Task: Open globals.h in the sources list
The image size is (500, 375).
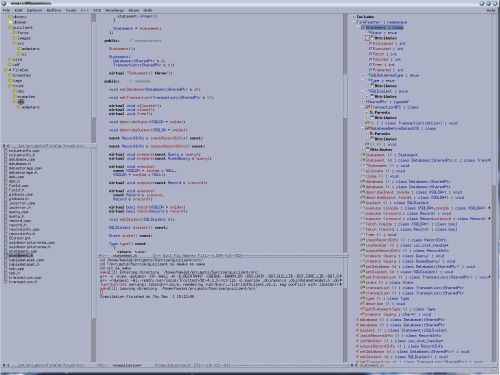Action: [18, 199]
